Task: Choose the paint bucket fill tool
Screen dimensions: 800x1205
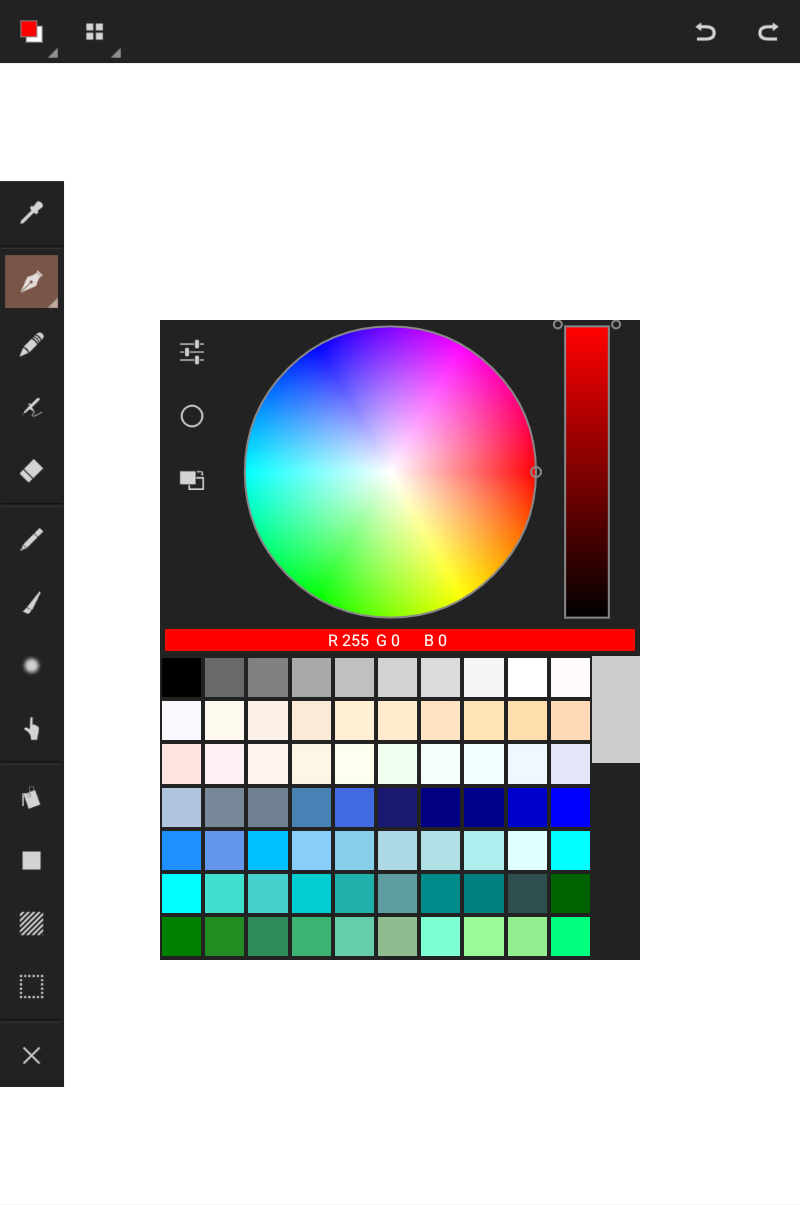Action: 32,797
